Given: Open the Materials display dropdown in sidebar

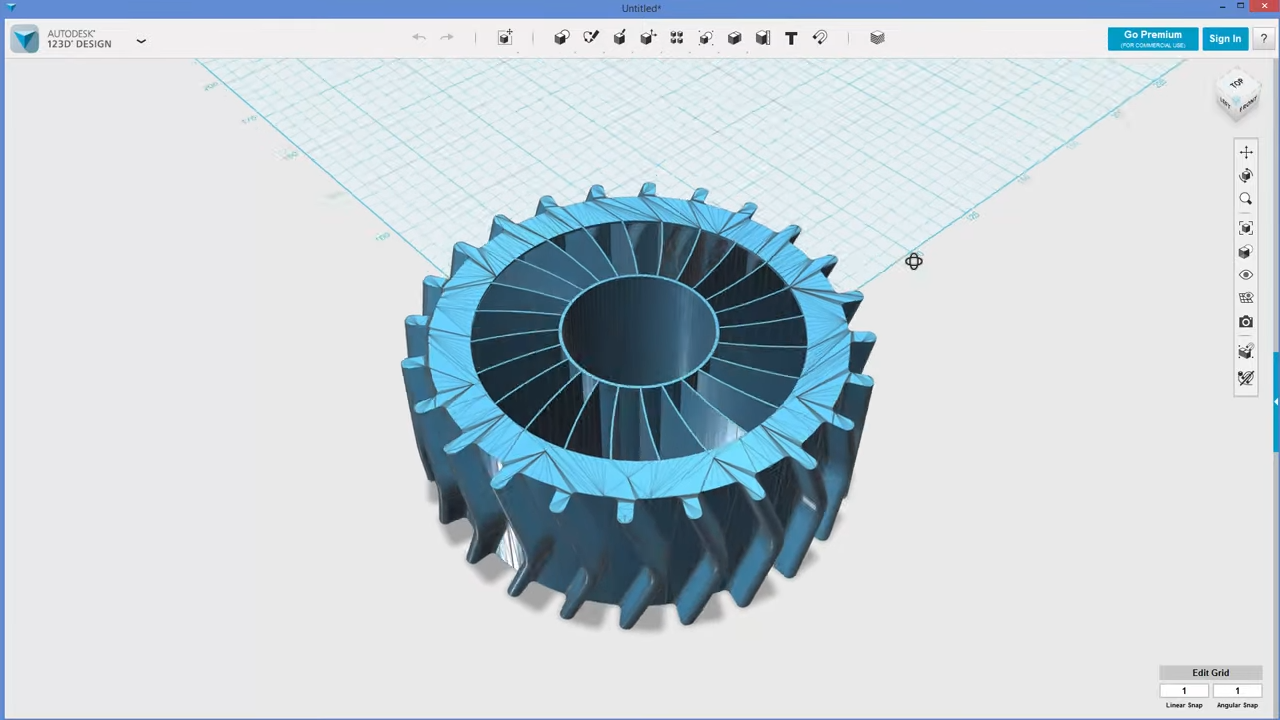Looking at the screenshot, I should [x=1246, y=352].
